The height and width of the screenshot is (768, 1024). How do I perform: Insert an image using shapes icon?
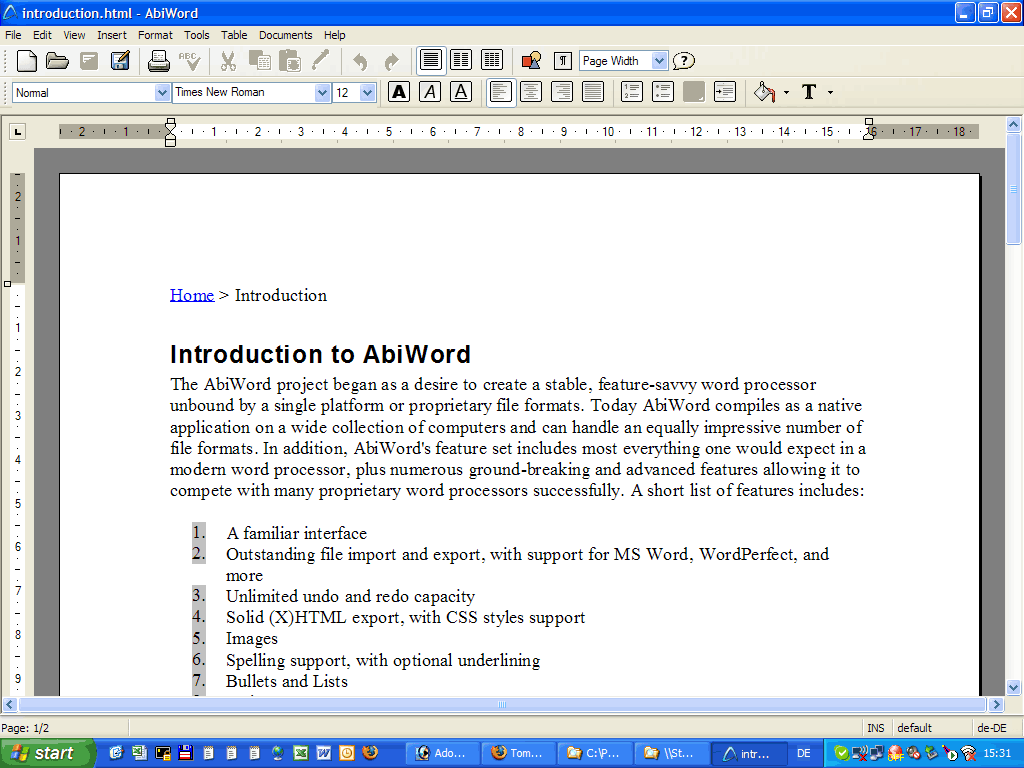tap(532, 61)
